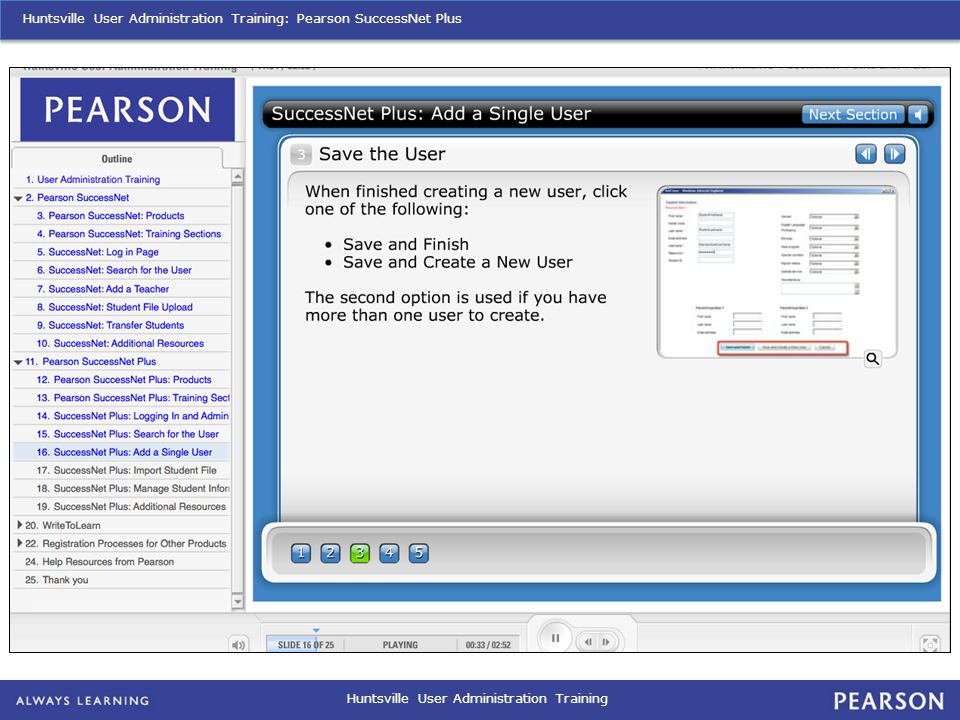The width and height of the screenshot is (960, 720).
Task: Click the 00:33 / 02:52 time display
Action: coord(488,645)
